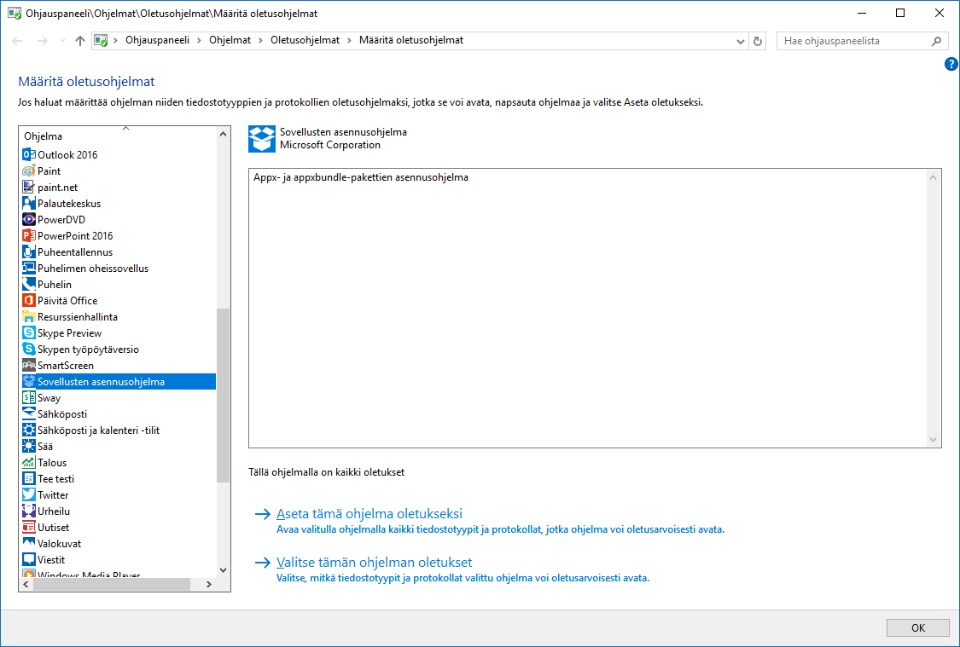960x647 pixels.
Task: Select the Päivitä Office icon
Action: [x=28, y=301]
